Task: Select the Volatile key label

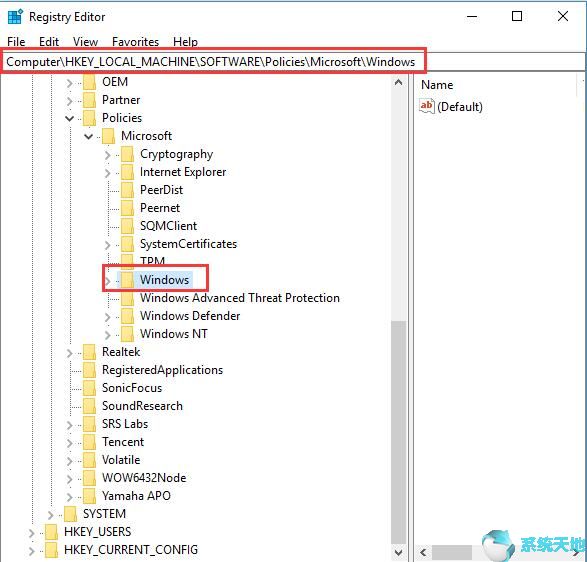Action: pos(121,460)
